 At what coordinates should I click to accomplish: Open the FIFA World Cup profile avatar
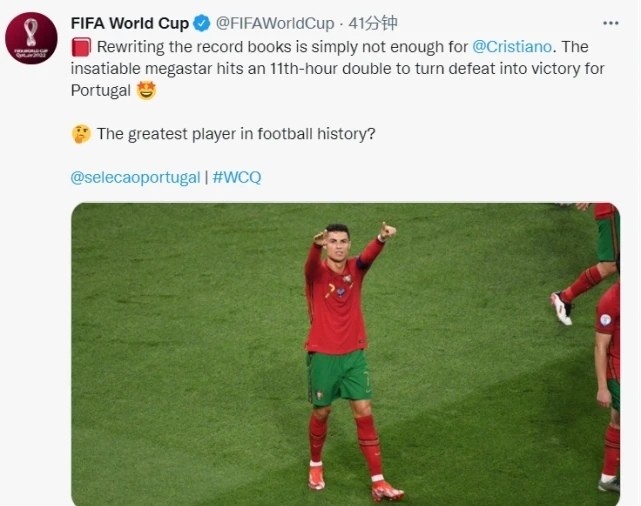(x=31, y=38)
